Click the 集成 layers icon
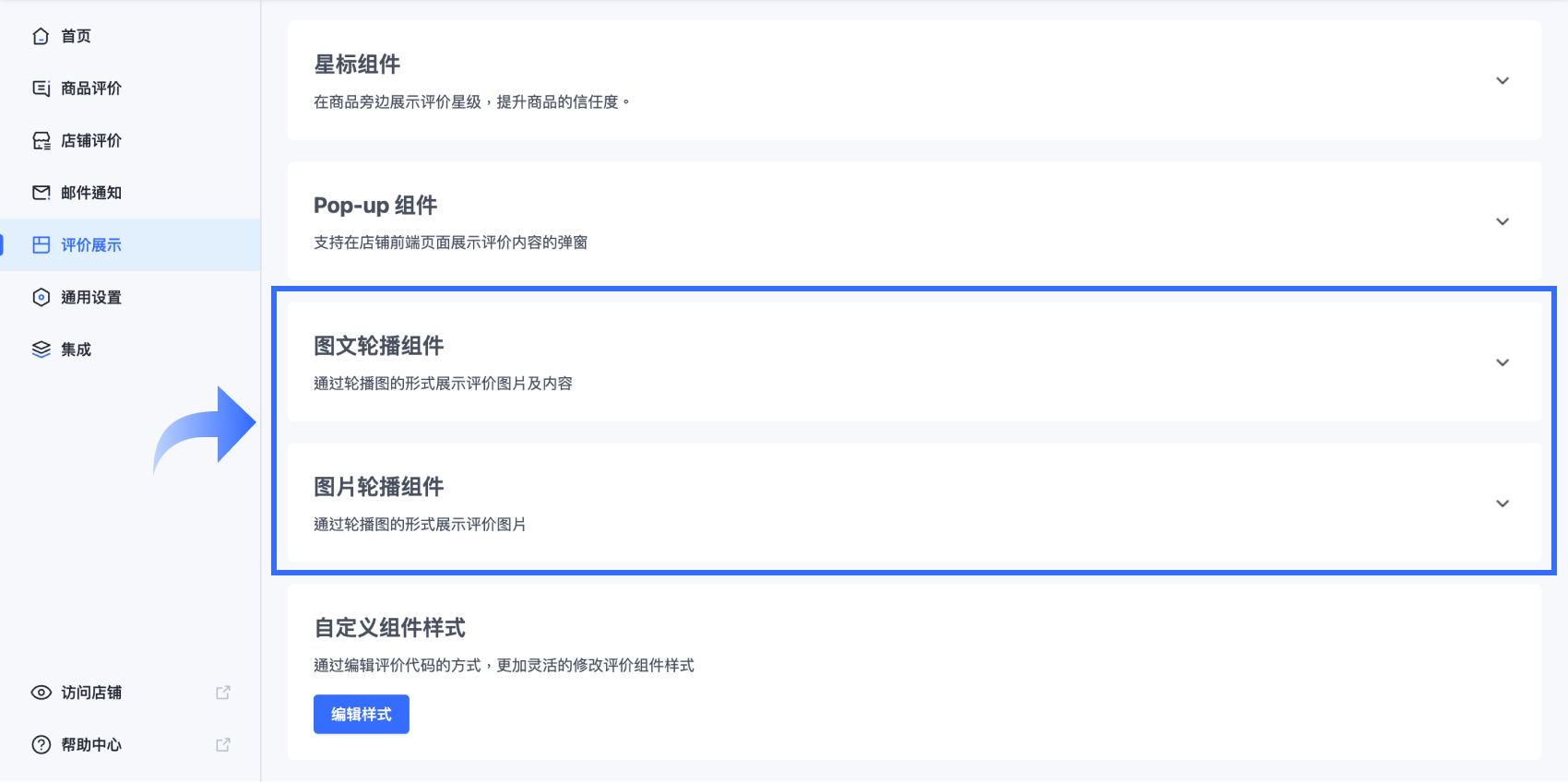The width and height of the screenshot is (1568, 782). point(41,350)
